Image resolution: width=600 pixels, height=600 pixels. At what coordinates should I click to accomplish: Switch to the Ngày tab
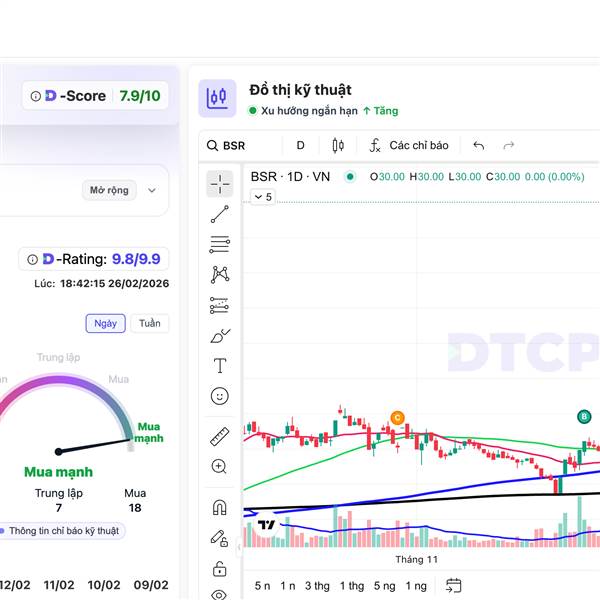(106, 323)
